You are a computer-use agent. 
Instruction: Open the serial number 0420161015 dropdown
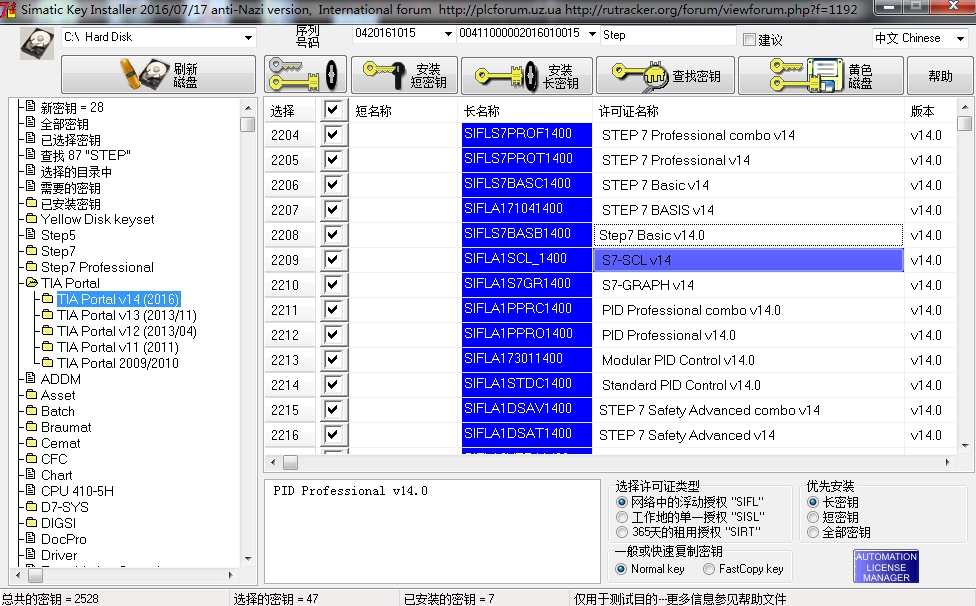(448, 34)
